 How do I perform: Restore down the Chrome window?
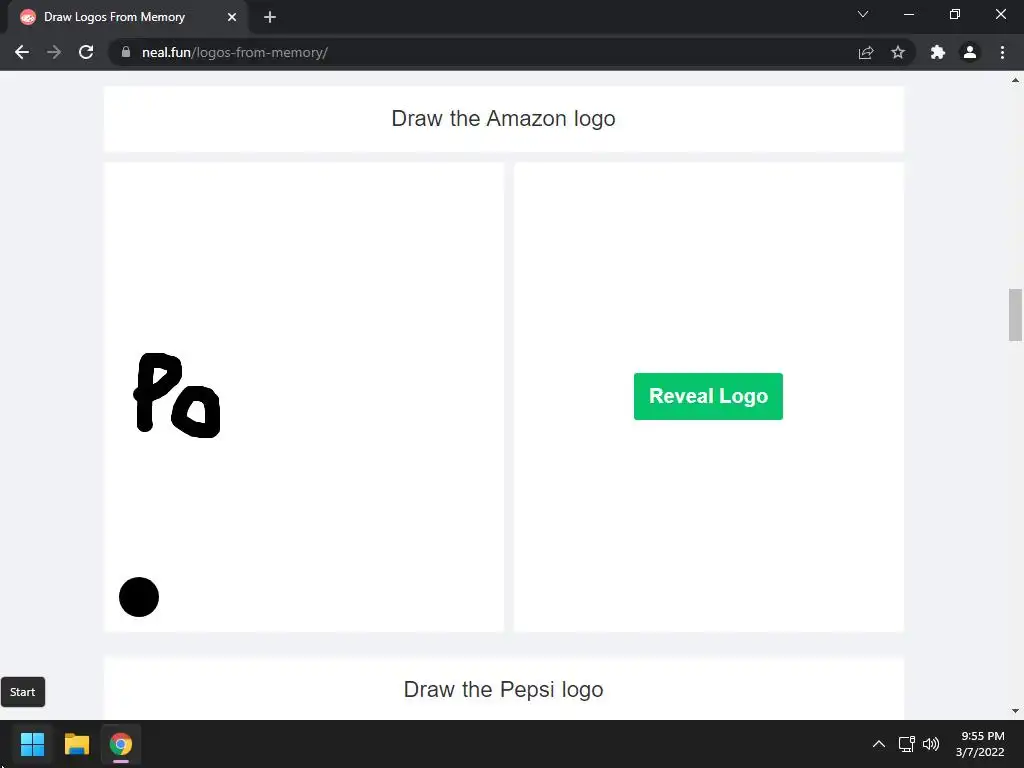tap(955, 14)
